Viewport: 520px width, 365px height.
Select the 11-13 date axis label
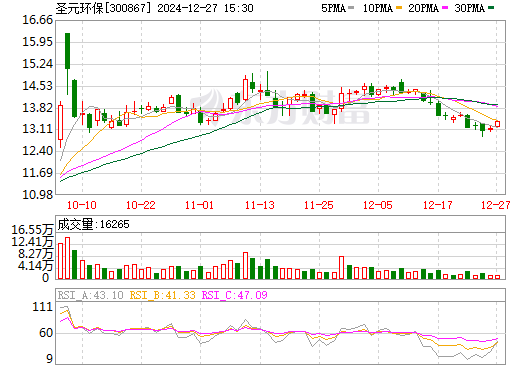tap(260, 205)
